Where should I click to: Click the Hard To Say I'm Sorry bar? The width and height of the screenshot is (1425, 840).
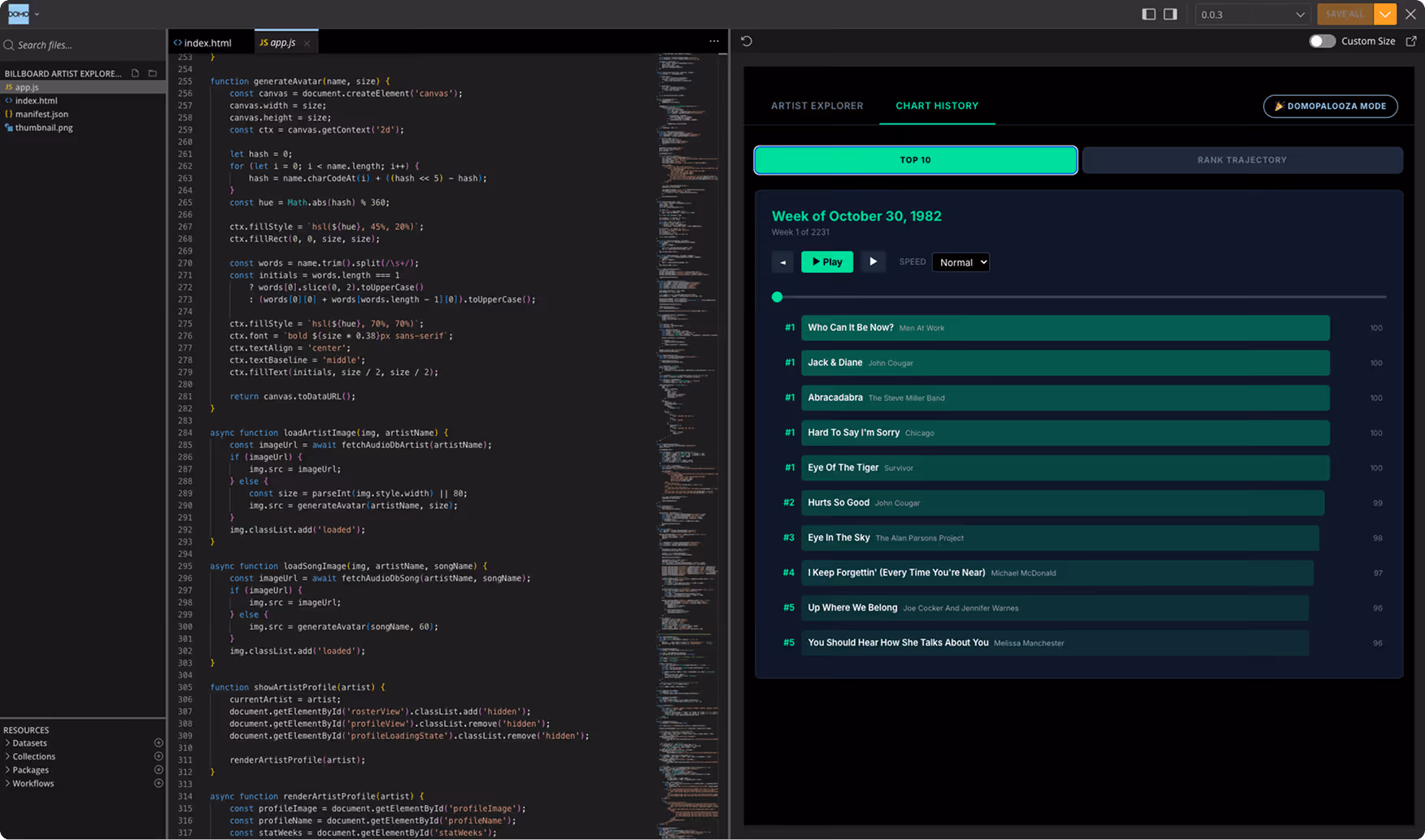tap(1065, 433)
